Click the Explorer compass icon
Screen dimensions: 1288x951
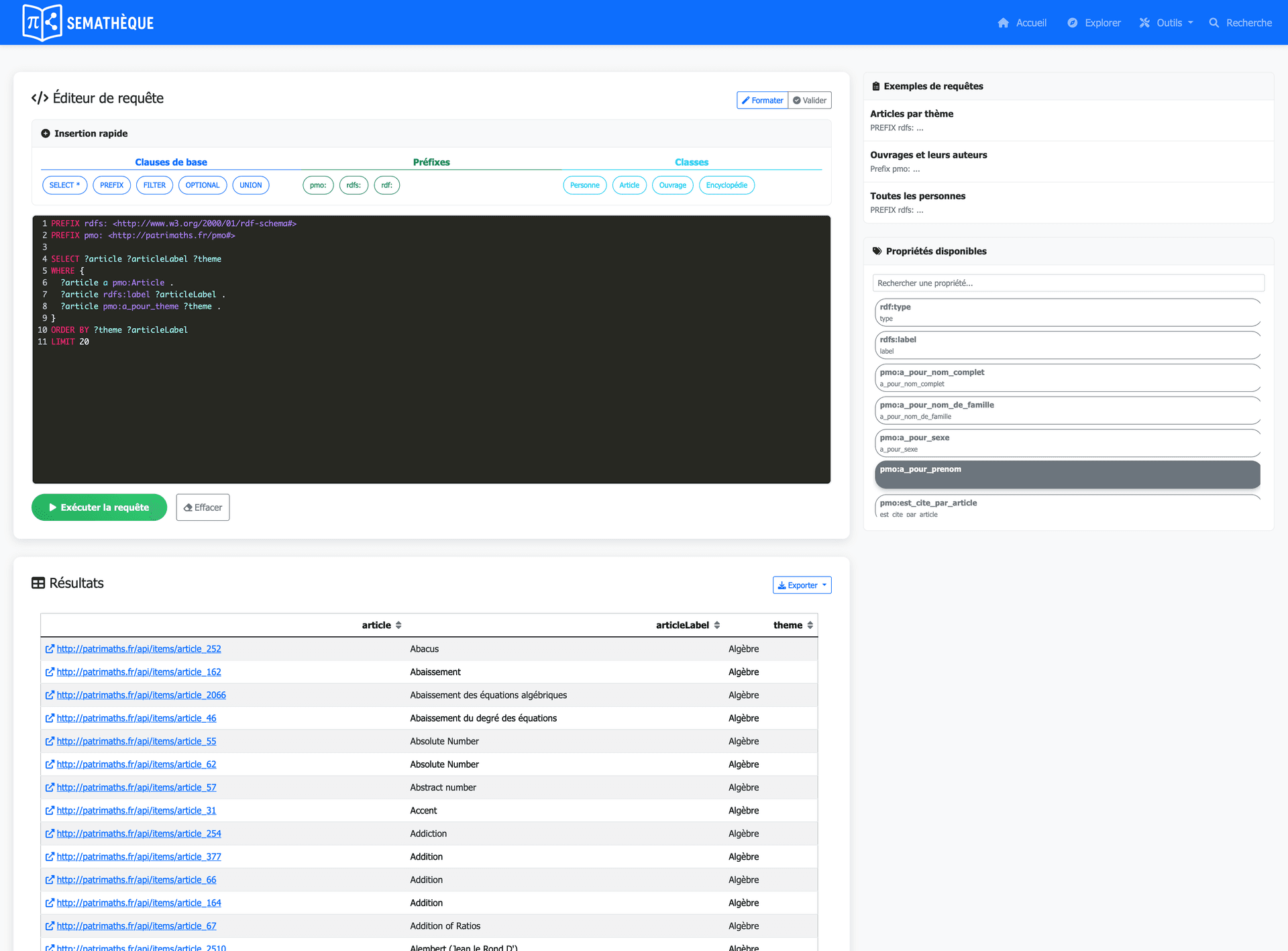[x=1072, y=23]
